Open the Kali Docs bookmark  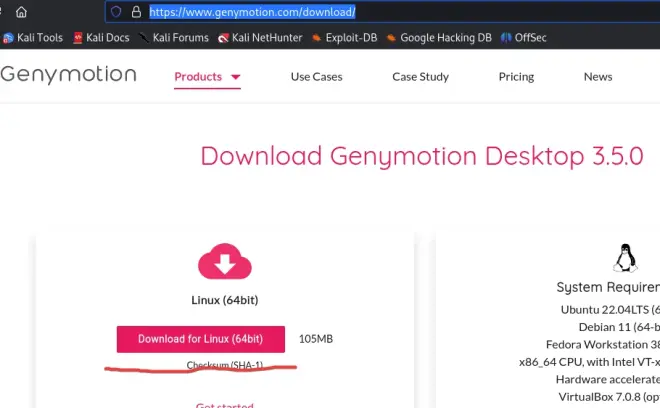[x=101, y=37]
